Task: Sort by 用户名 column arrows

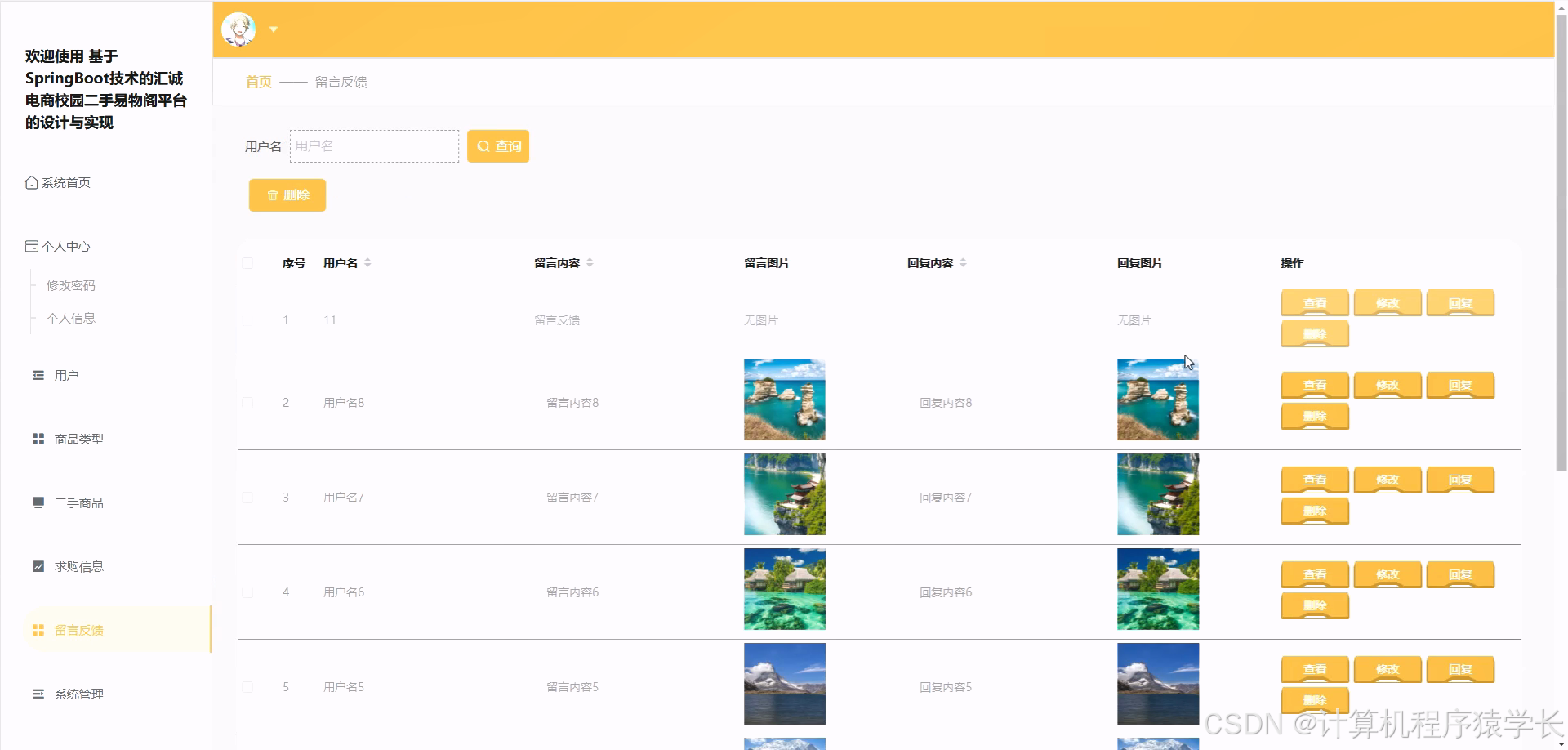Action: 367,262
